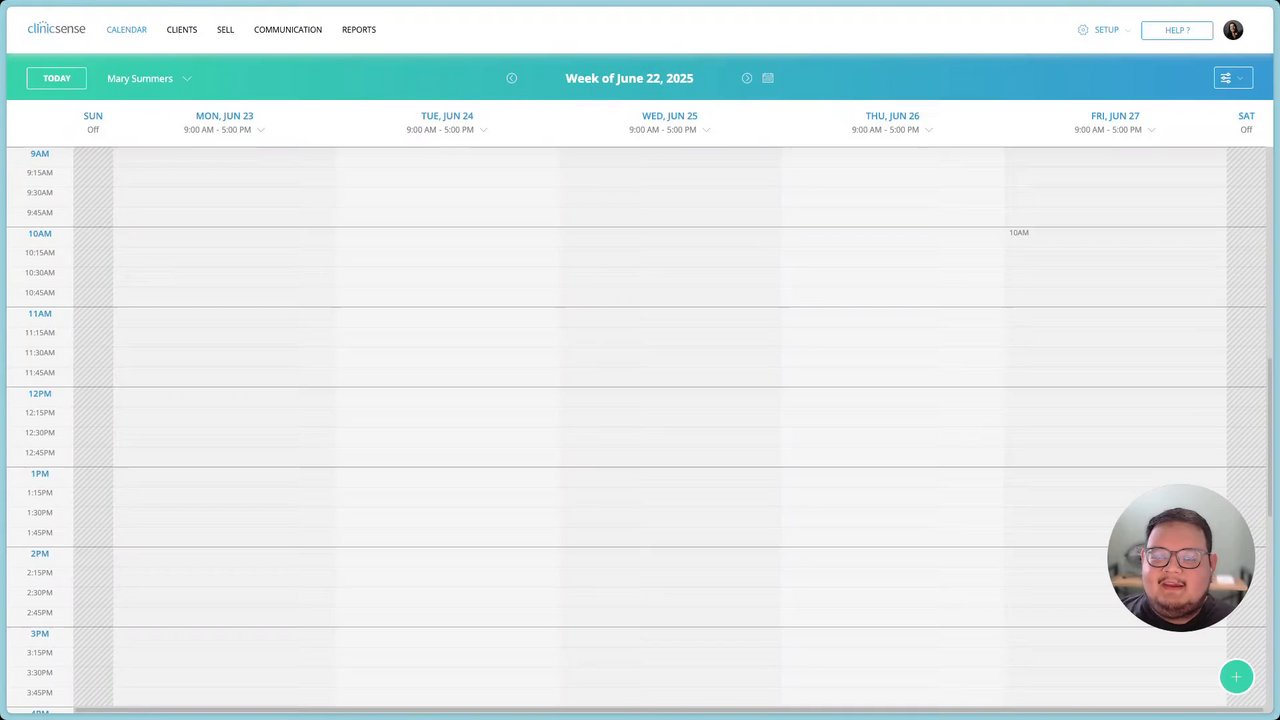The height and width of the screenshot is (720, 1280).
Task: Open the Setup menu
Action: [x=1106, y=30]
